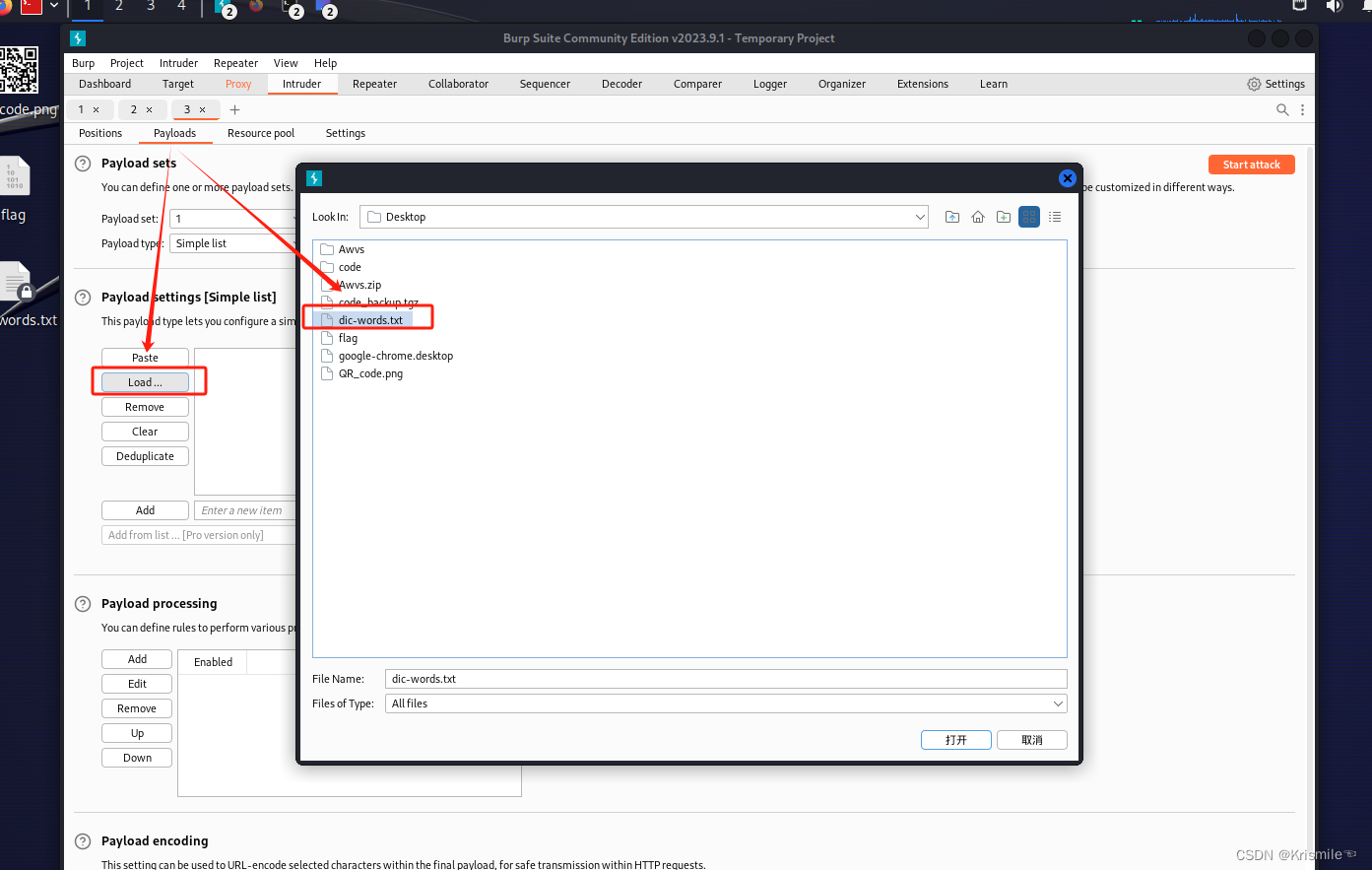Open Payload set number dropdown
This screenshot has height=870, width=1372.
pos(234,219)
